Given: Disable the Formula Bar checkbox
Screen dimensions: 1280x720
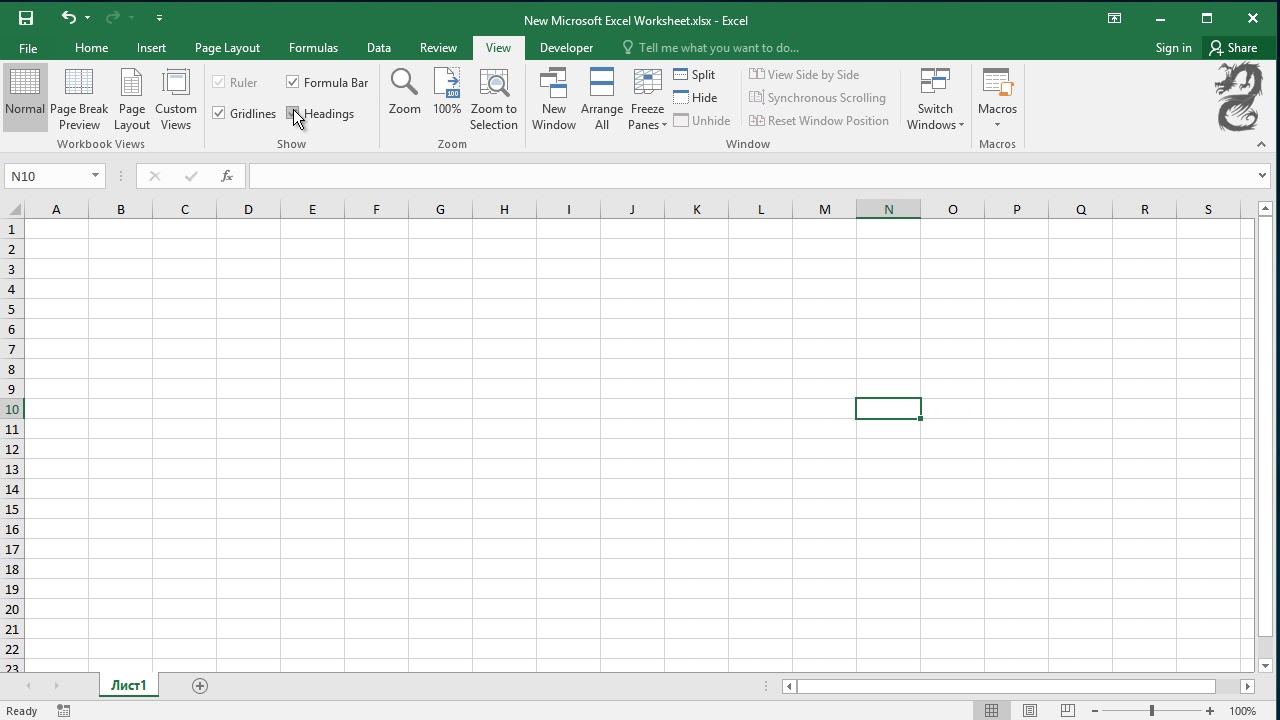Looking at the screenshot, I should [293, 83].
